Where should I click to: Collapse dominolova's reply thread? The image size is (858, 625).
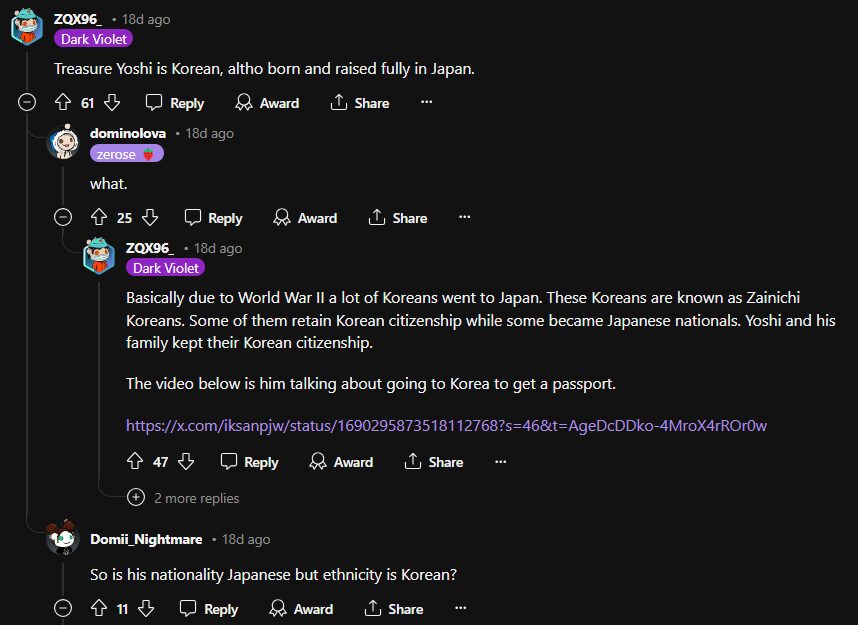point(63,217)
